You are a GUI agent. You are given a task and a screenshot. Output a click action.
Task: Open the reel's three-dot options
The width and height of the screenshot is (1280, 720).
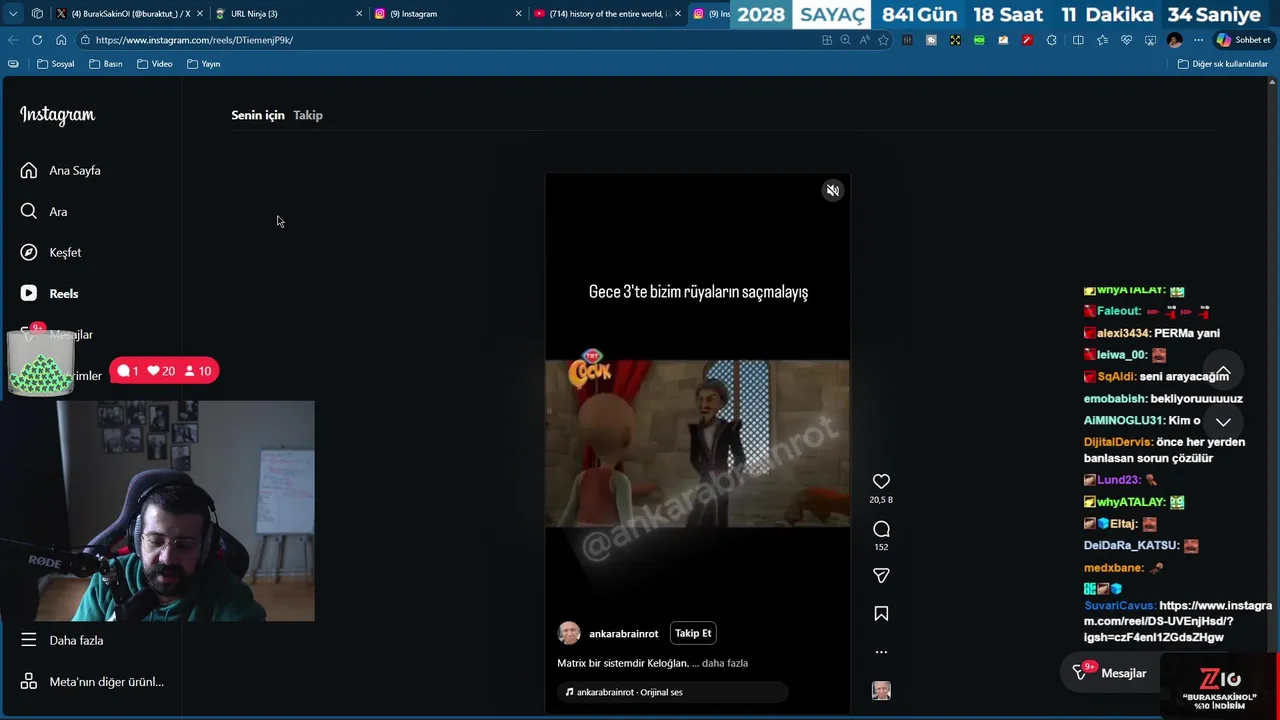pos(881,652)
